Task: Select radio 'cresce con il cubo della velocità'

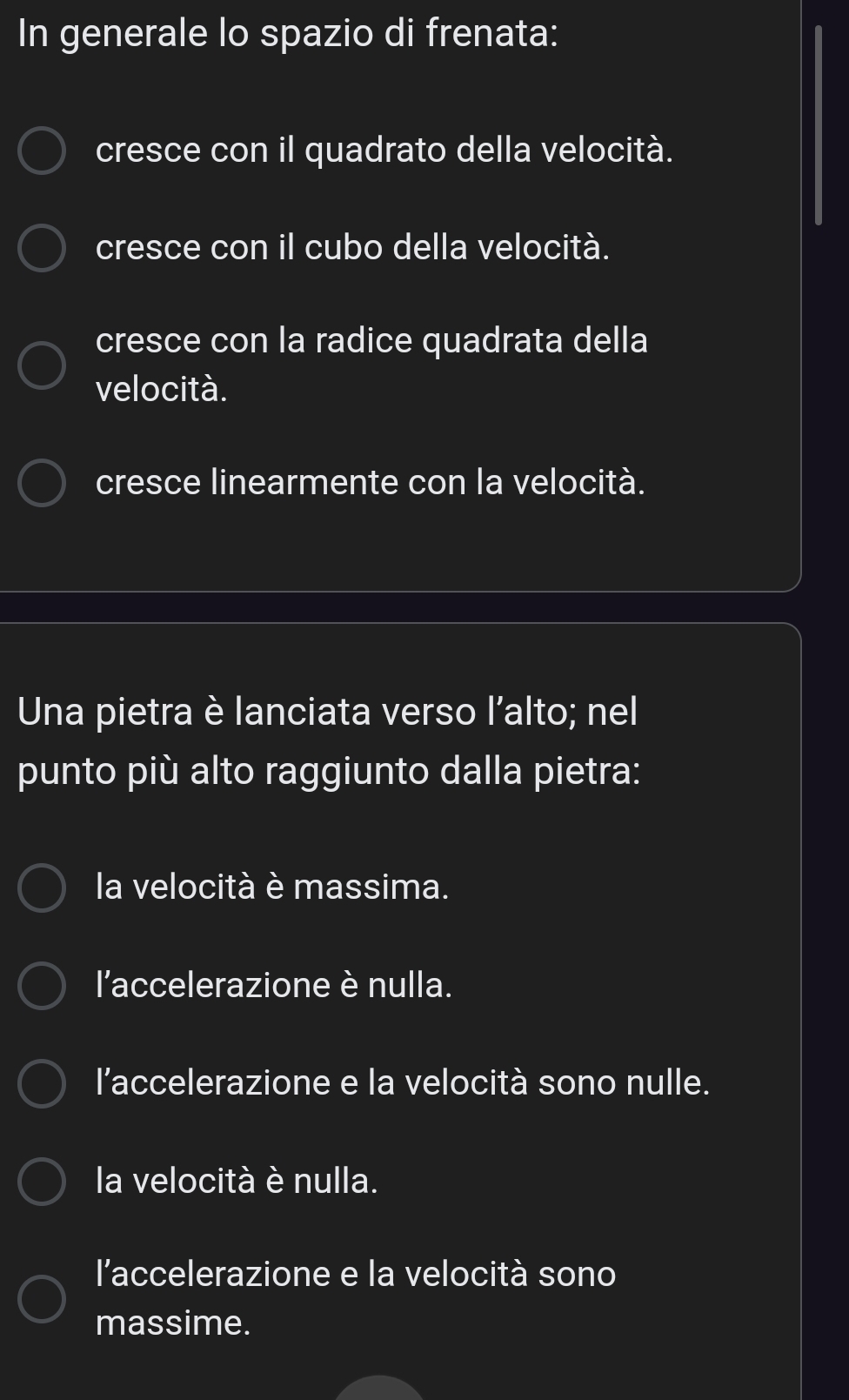Action: 41,249
